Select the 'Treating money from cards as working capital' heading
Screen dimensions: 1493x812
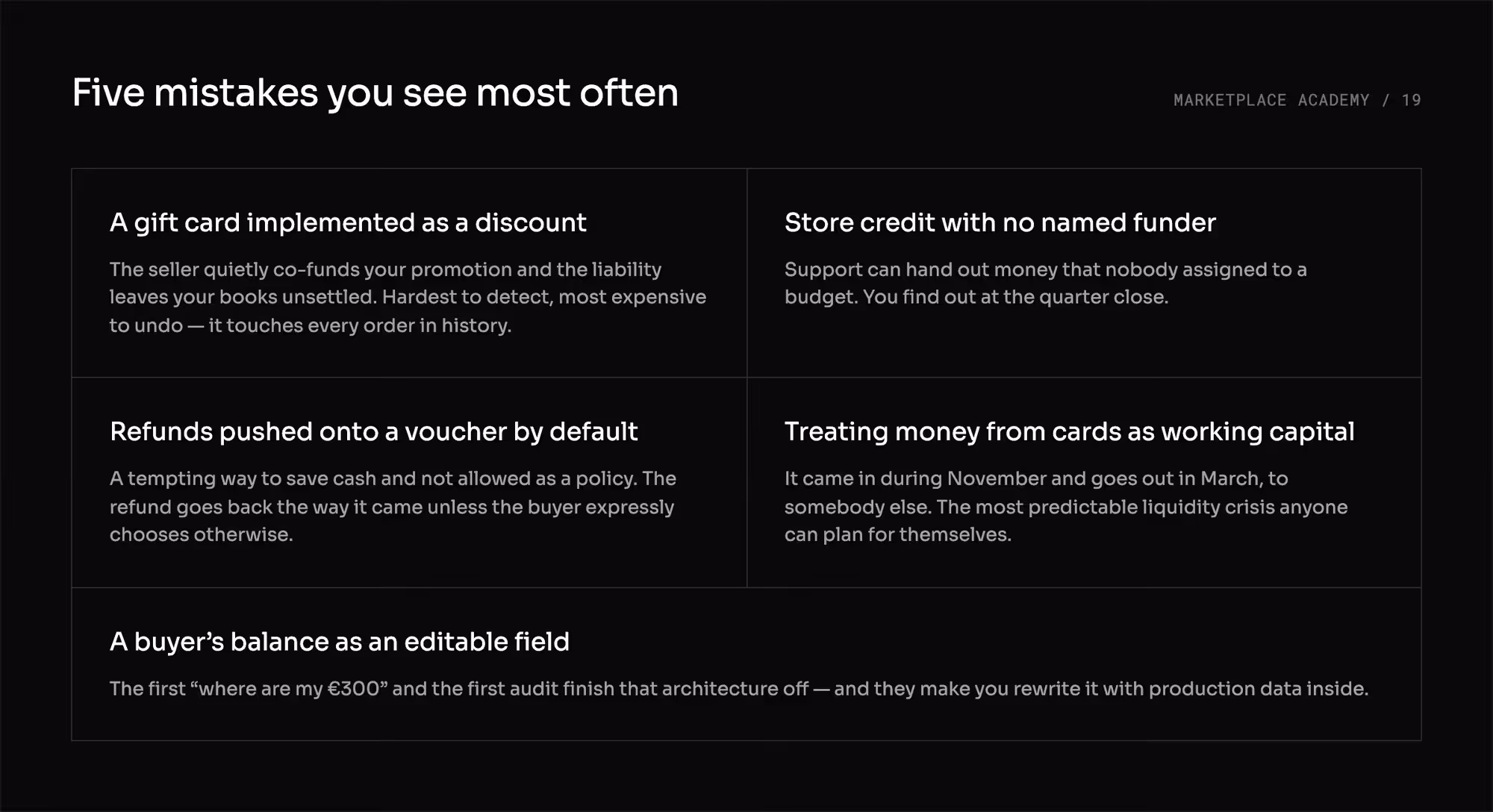click(1069, 431)
